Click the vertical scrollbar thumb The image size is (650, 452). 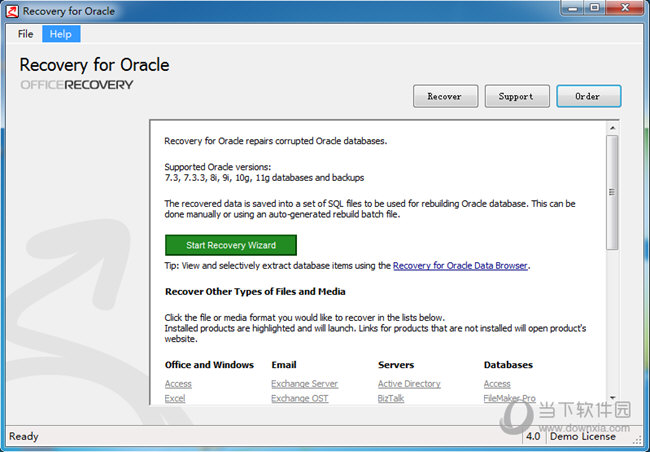tap(612, 192)
